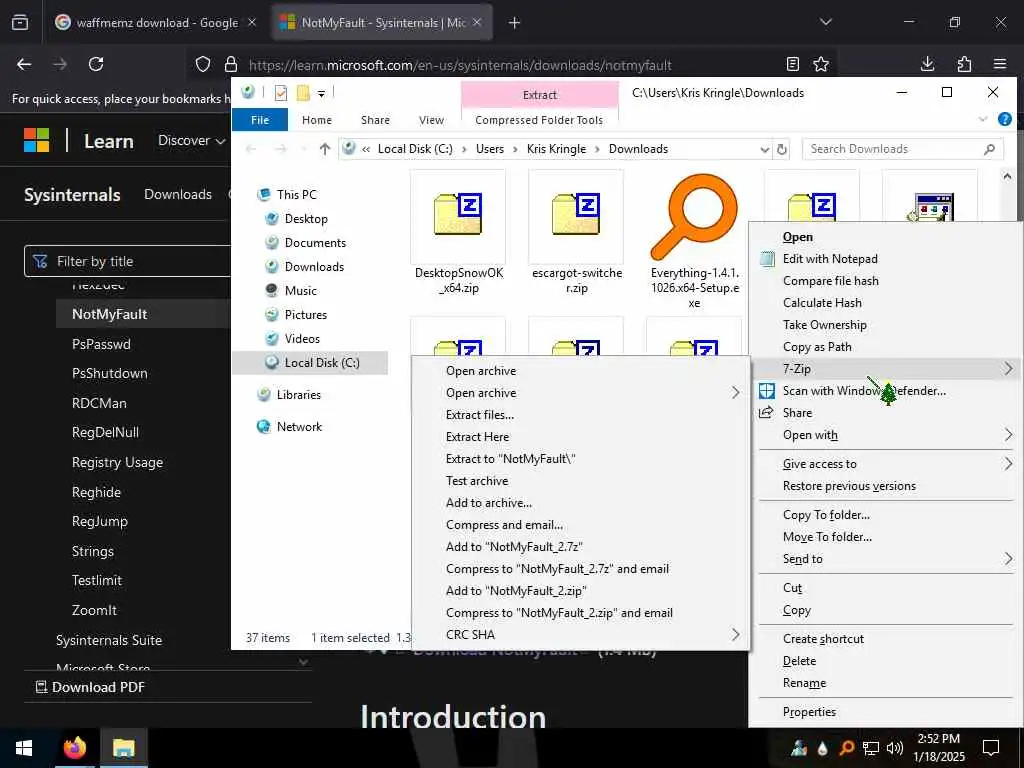The height and width of the screenshot is (768, 1024).
Task: Expand the Give access to submenu
Action: (x=1008, y=464)
